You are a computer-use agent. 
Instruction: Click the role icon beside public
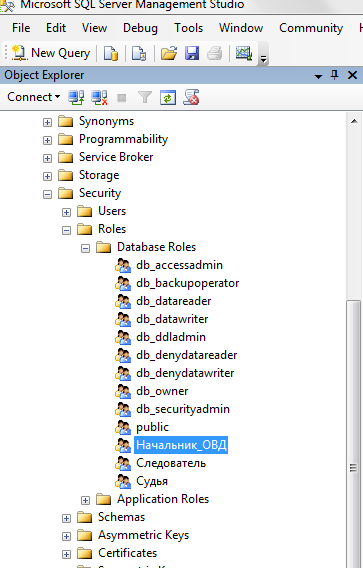pyautogui.click(x=123, y=427)
